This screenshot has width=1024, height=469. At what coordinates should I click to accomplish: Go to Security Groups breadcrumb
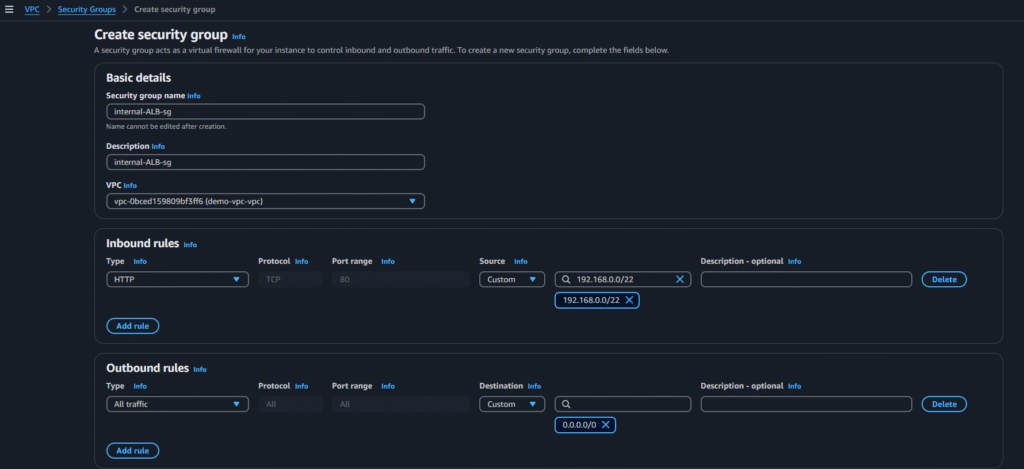tap(87, 10)
